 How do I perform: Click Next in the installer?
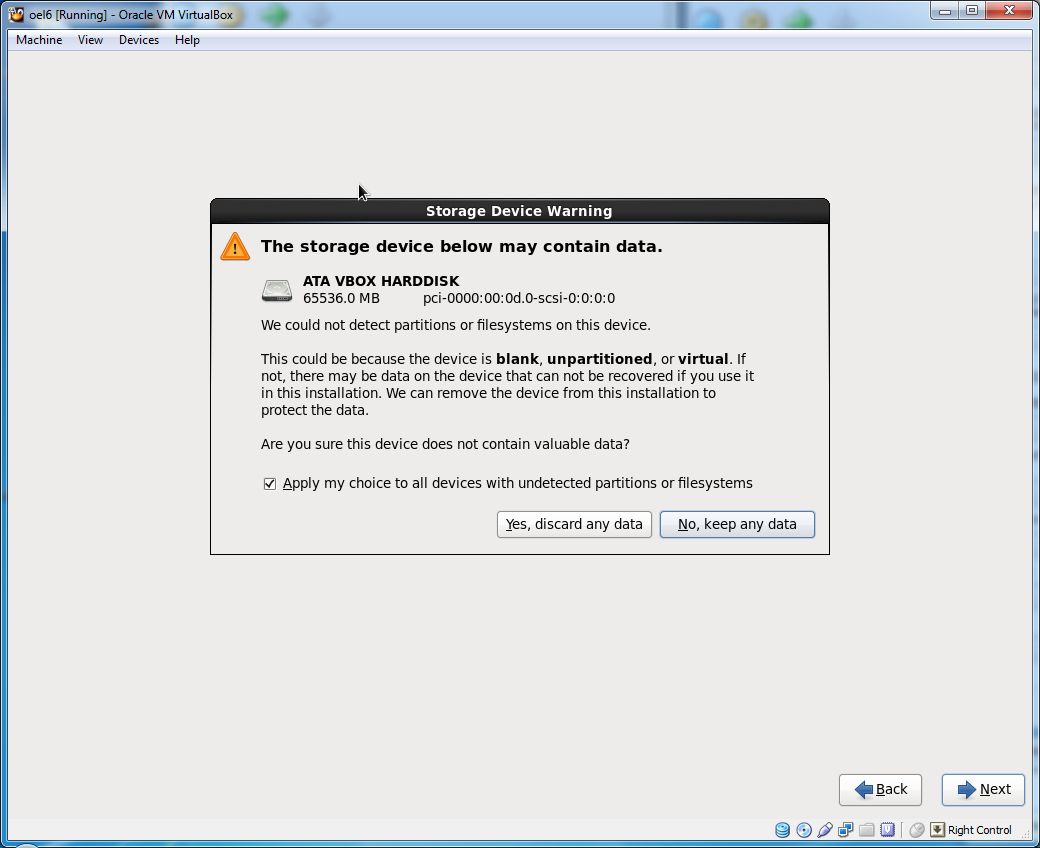[x=983, y=790]
